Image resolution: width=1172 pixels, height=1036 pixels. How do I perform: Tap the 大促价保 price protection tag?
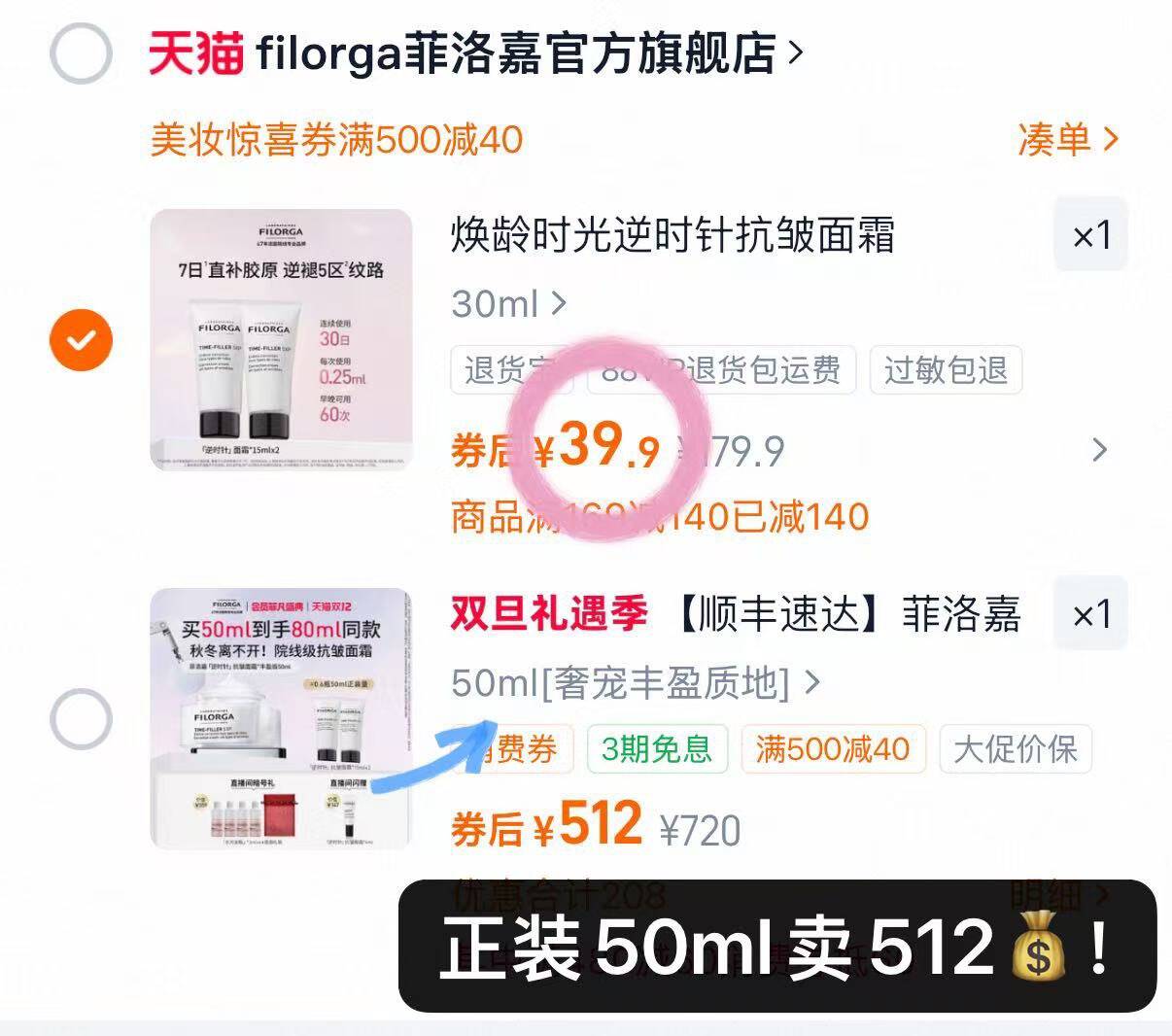tap(1016, 749)
